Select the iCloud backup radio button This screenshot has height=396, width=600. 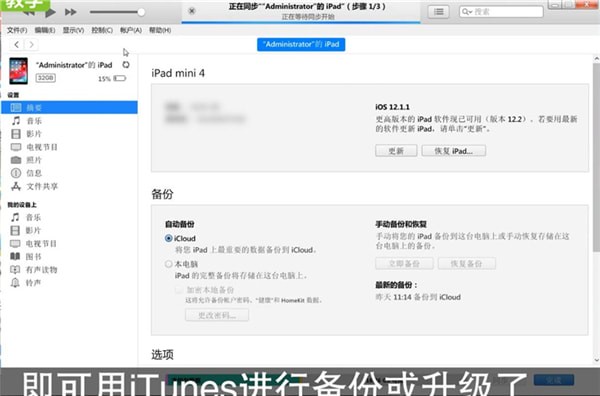168,238
